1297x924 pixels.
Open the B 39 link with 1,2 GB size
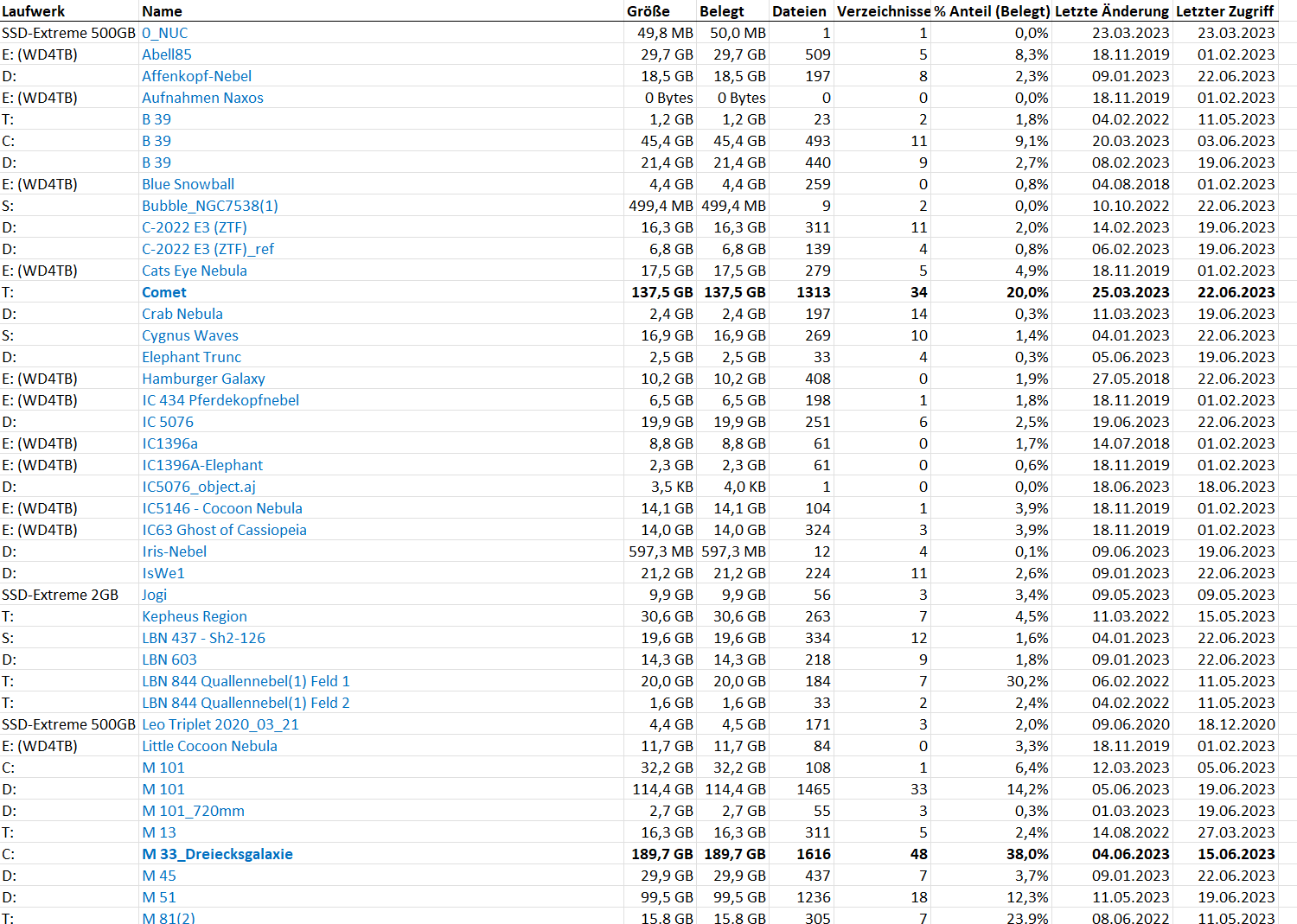click(x=157, y=119)
